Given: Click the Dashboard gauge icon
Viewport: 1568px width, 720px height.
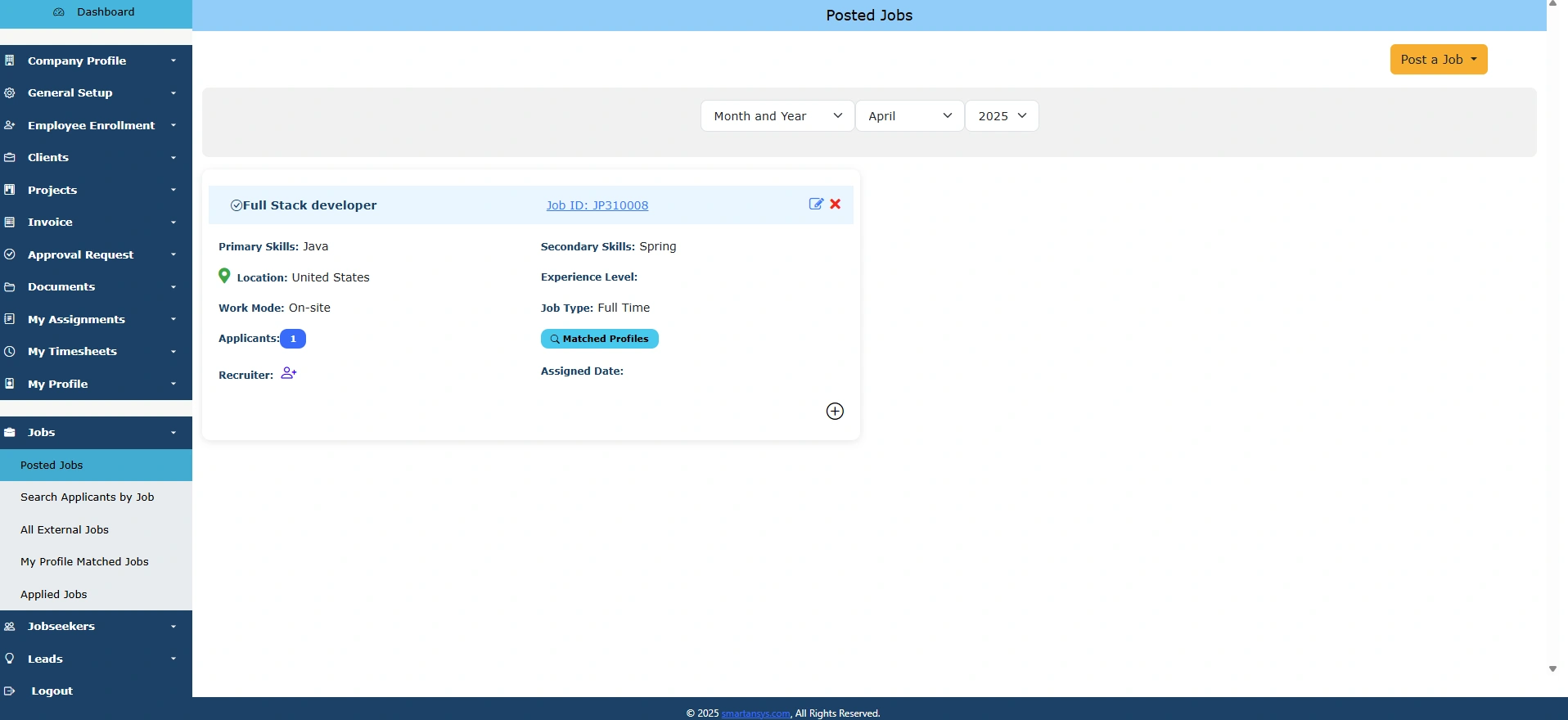Looking at the screenshot, I should pos(59,12).
